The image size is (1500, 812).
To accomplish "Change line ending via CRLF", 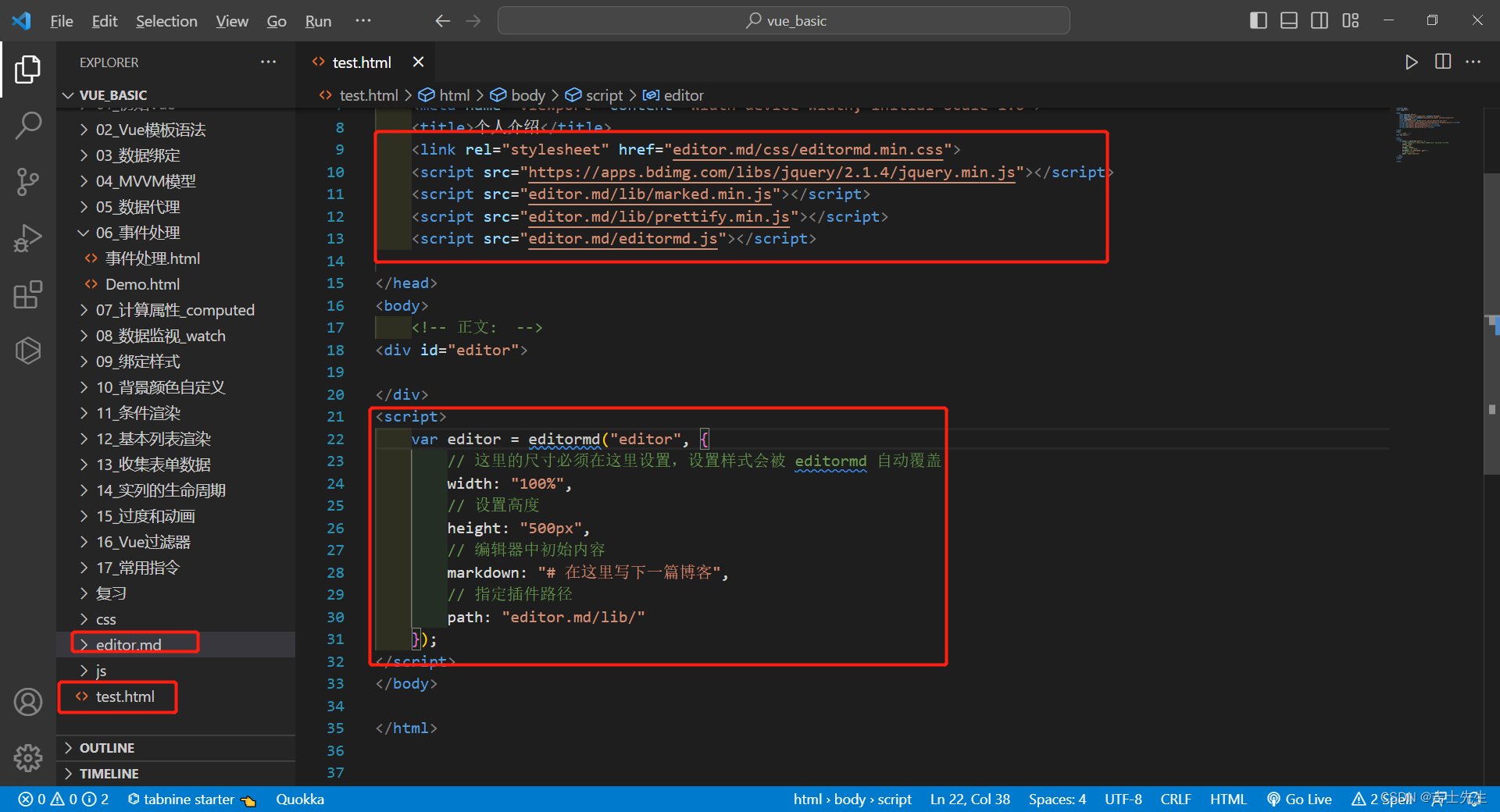I will point(1176,799).
